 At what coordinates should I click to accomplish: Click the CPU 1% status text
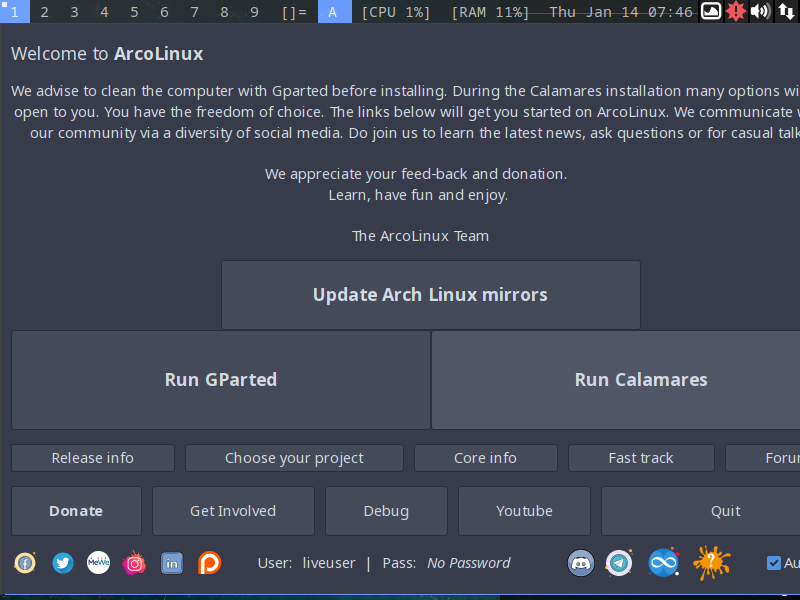click(396, 12)
